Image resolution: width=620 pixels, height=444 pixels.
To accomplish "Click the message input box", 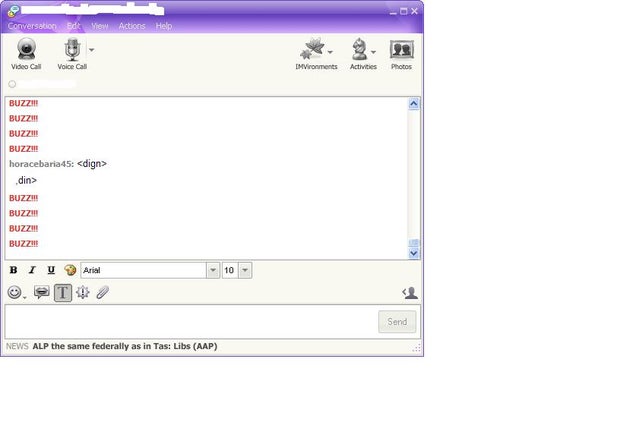I will click(191, 321).
